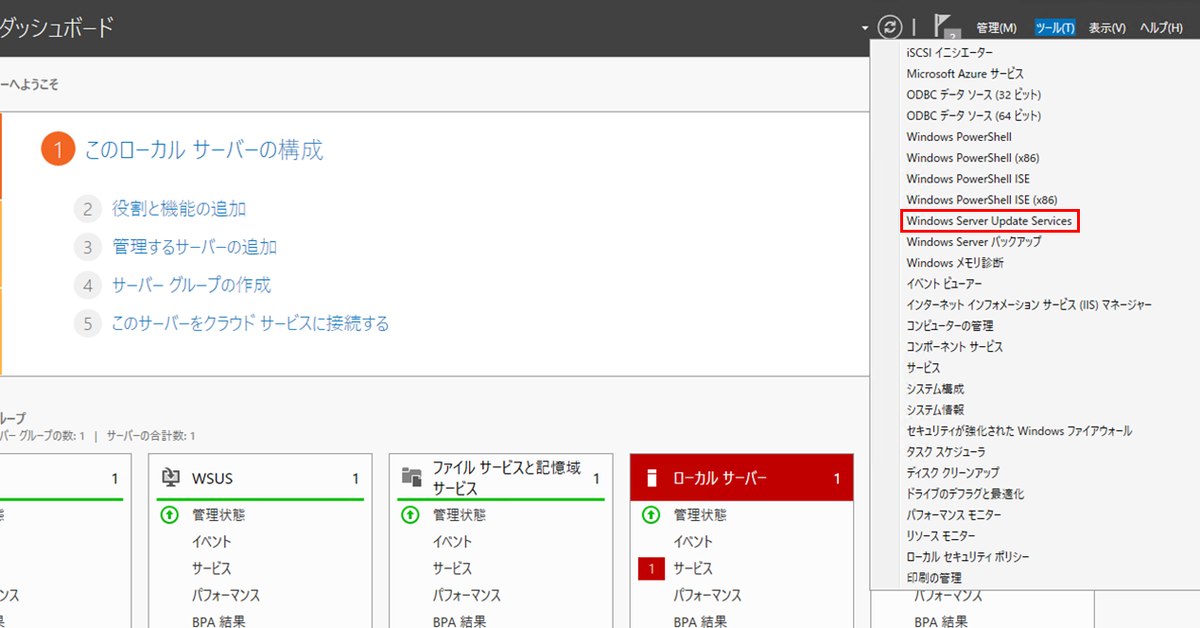This screenshot has height=628, width=1200.
Task: Click イベント in File Services tile
Action: [452, 541]
